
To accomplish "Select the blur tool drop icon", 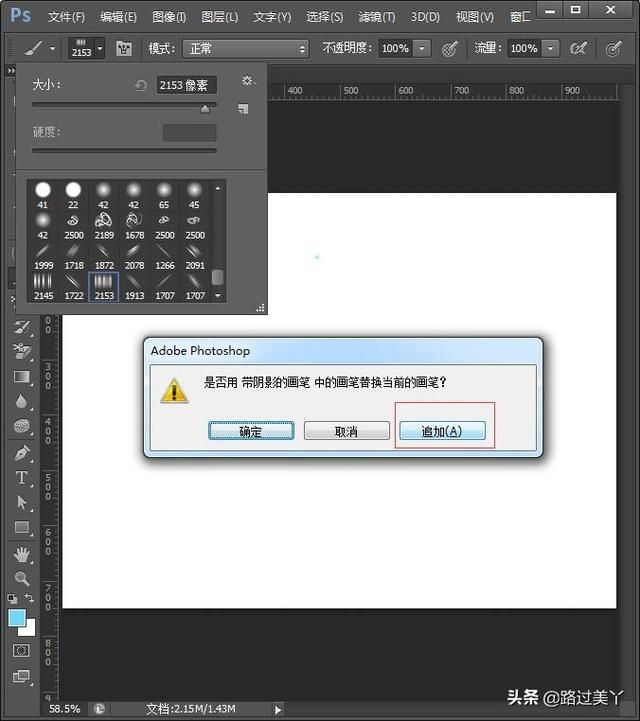I will 21,401.
